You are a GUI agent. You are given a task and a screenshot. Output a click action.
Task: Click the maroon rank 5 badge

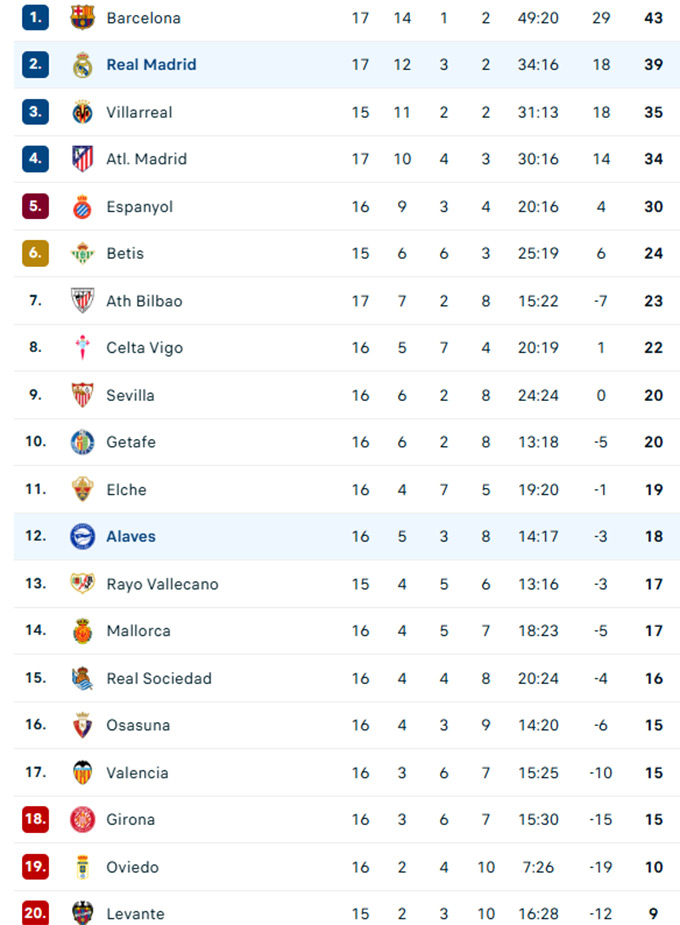36,207
